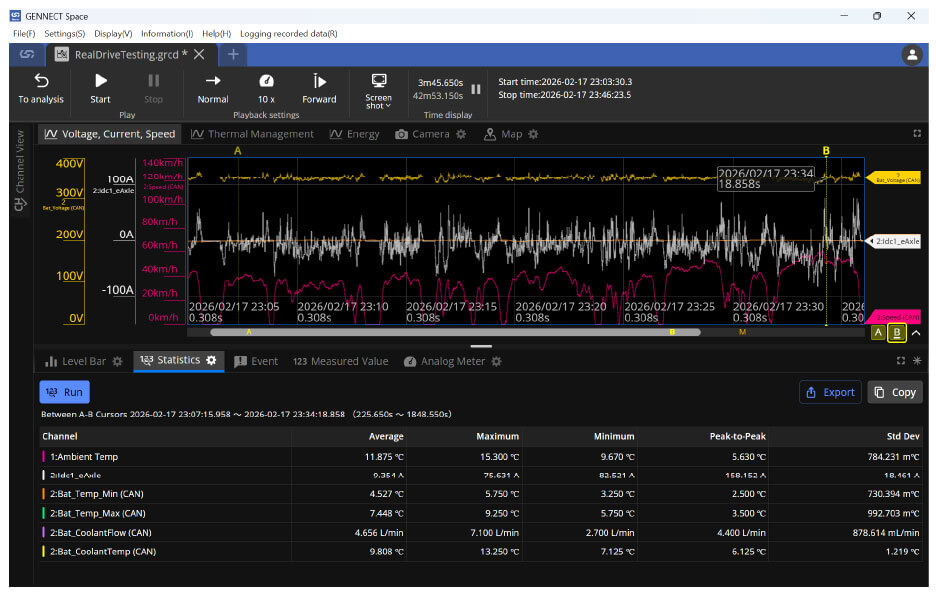The height and width of the screenshot is (595, 937).
Task: Open Analog Meter settings gear
Action: click(x=496, y=361)
